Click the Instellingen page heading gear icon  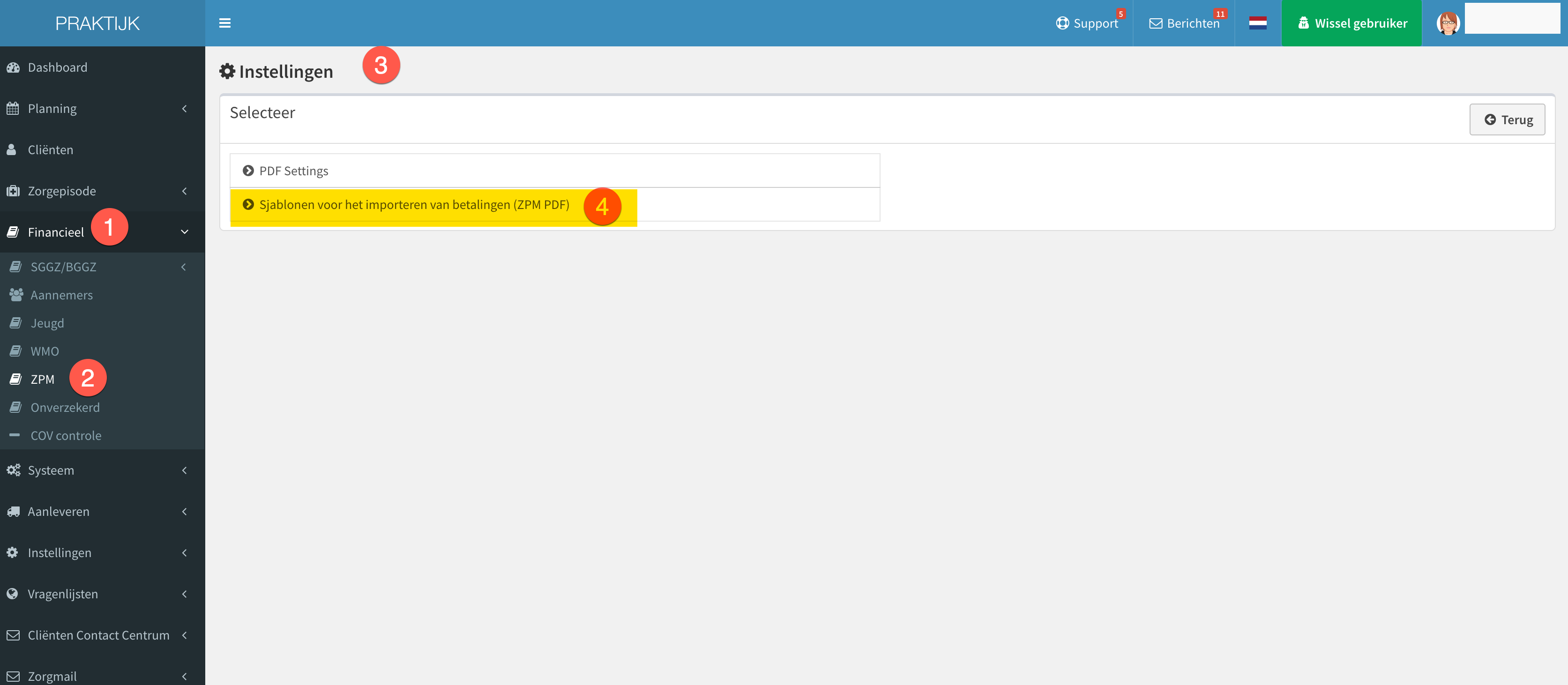[x=227, y=71]
